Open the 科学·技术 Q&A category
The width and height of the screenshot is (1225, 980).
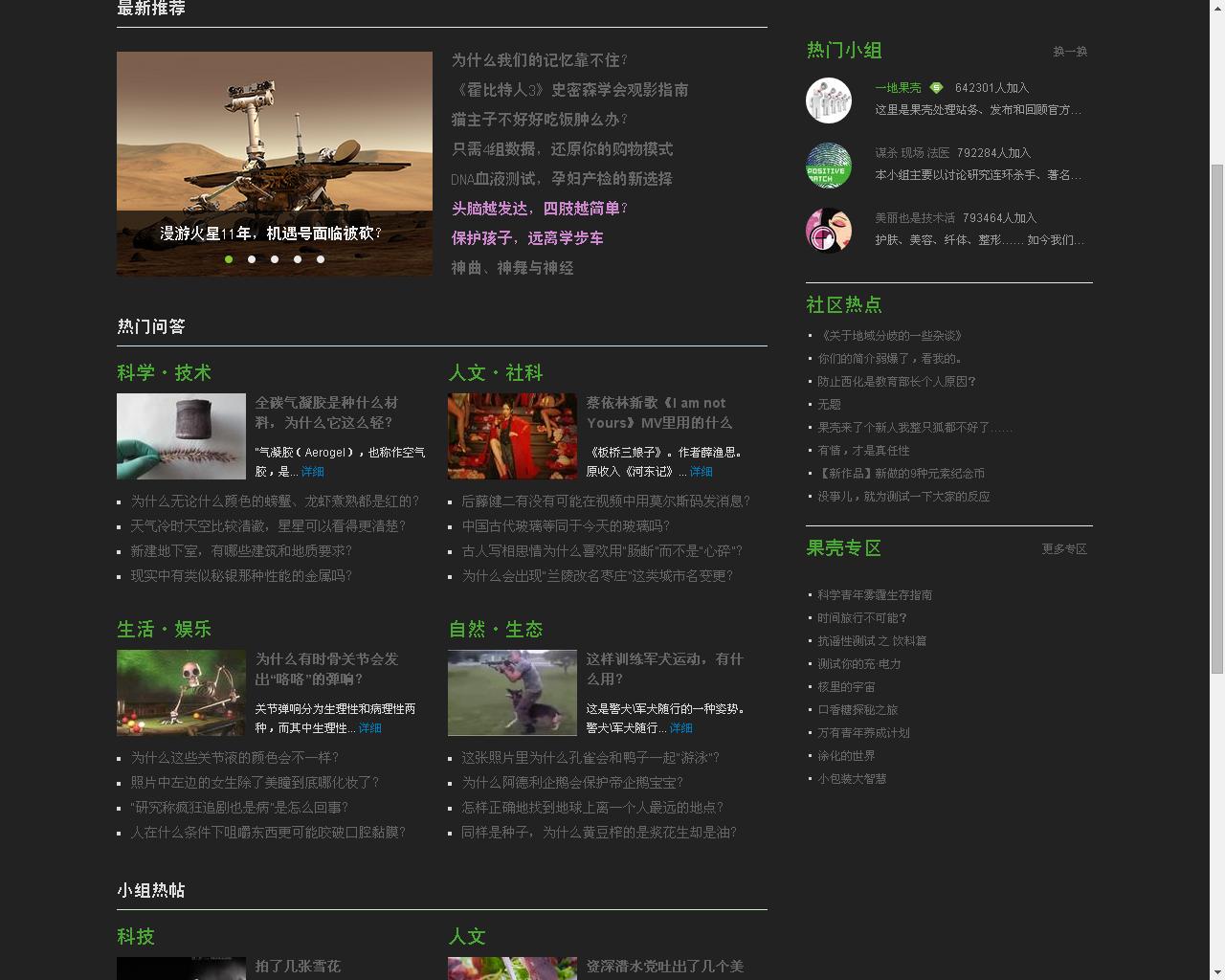point(165,373)
